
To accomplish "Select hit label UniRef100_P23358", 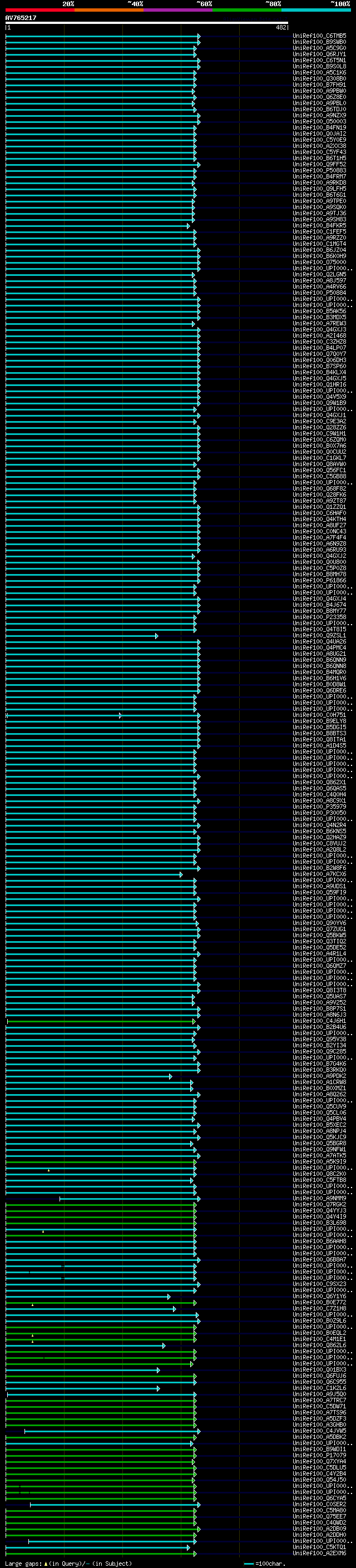I will pos(319,617).
